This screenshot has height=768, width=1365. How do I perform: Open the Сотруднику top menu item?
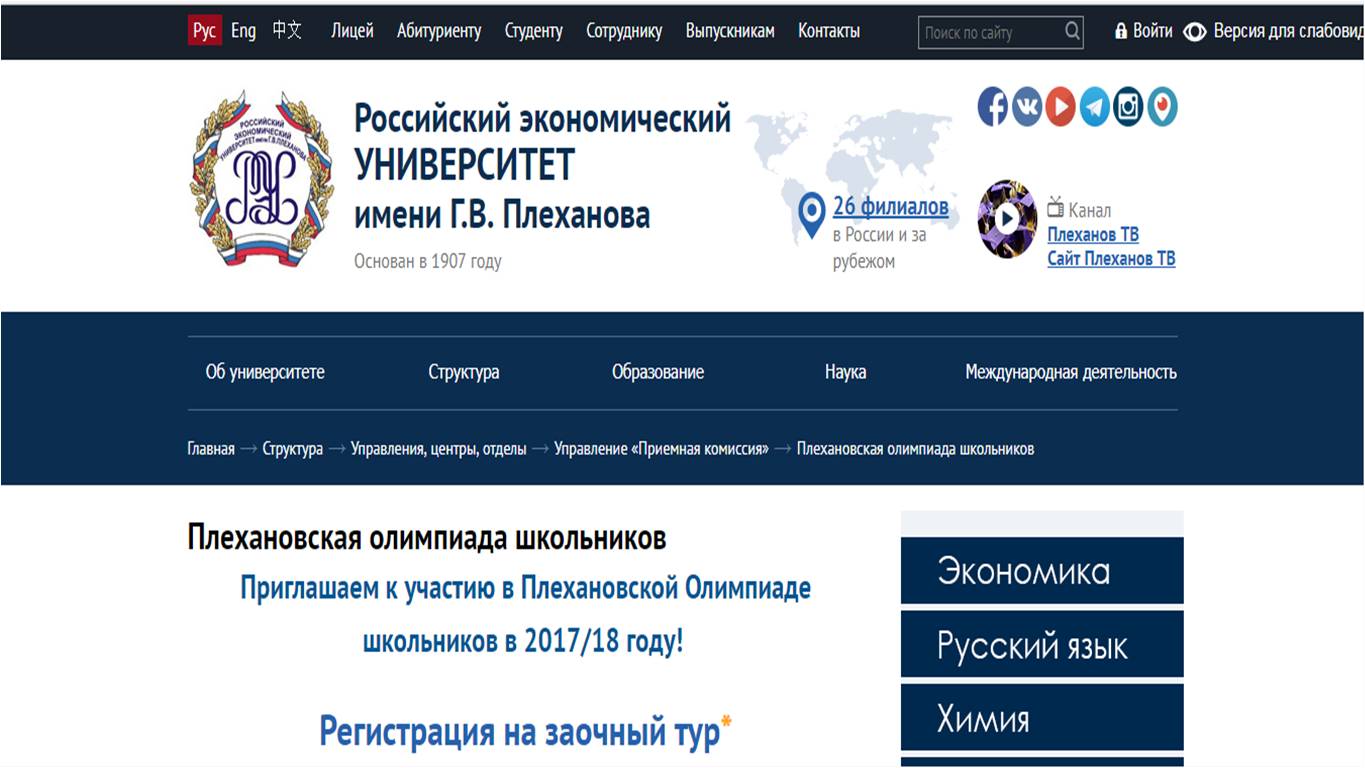624,31
